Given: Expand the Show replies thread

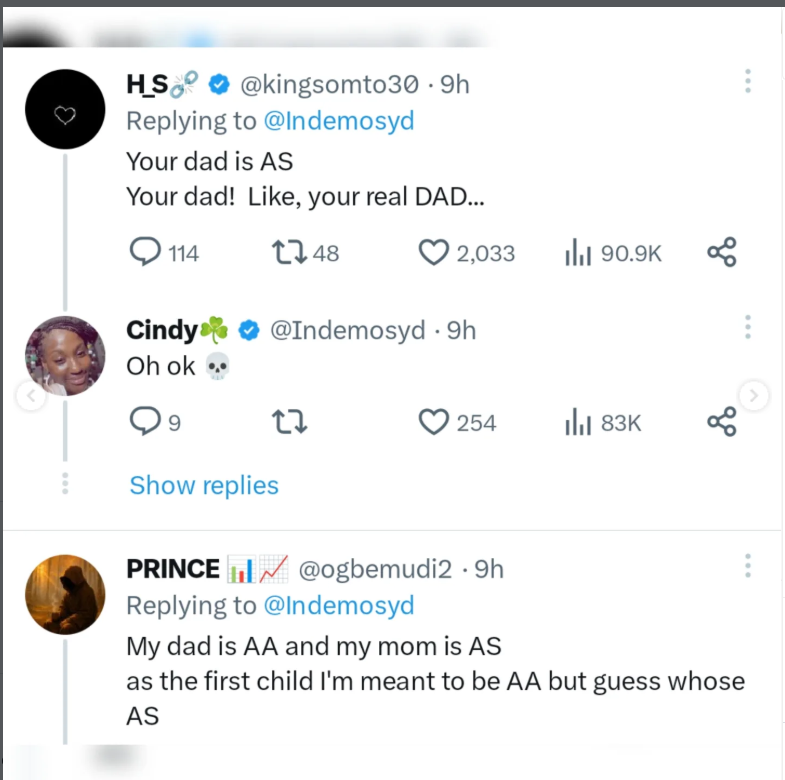Looking at the screenshot, I should (x=204, y=486).
